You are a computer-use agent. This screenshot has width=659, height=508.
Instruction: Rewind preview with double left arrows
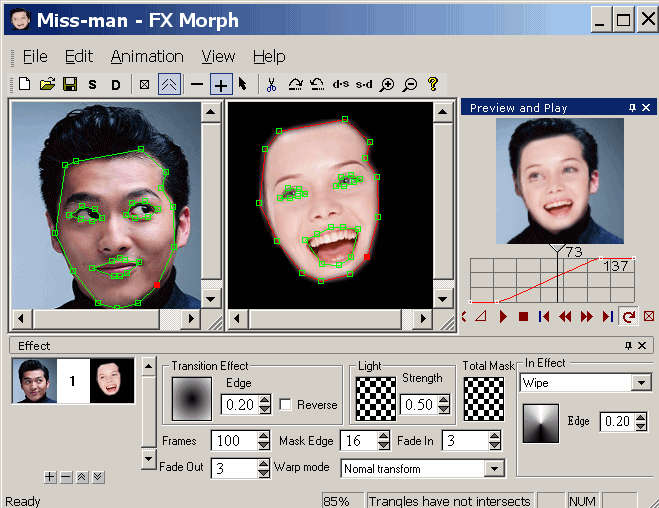[x=565, y=316]
